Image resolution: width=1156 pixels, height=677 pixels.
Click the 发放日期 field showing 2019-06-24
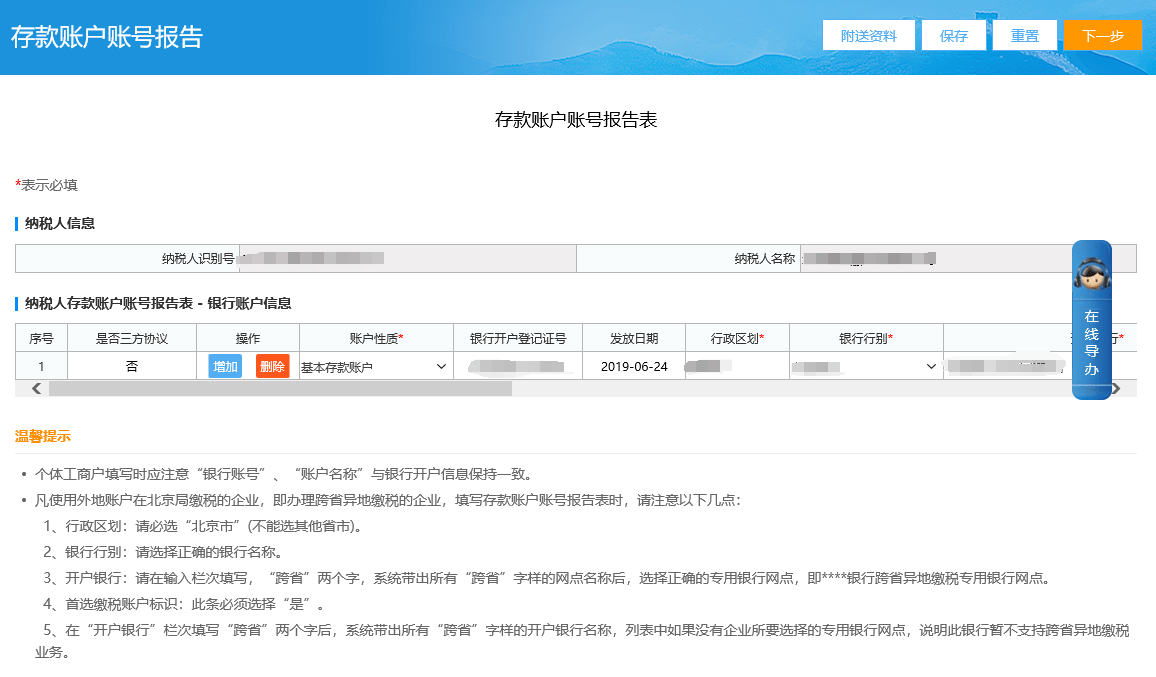(634, 367)
